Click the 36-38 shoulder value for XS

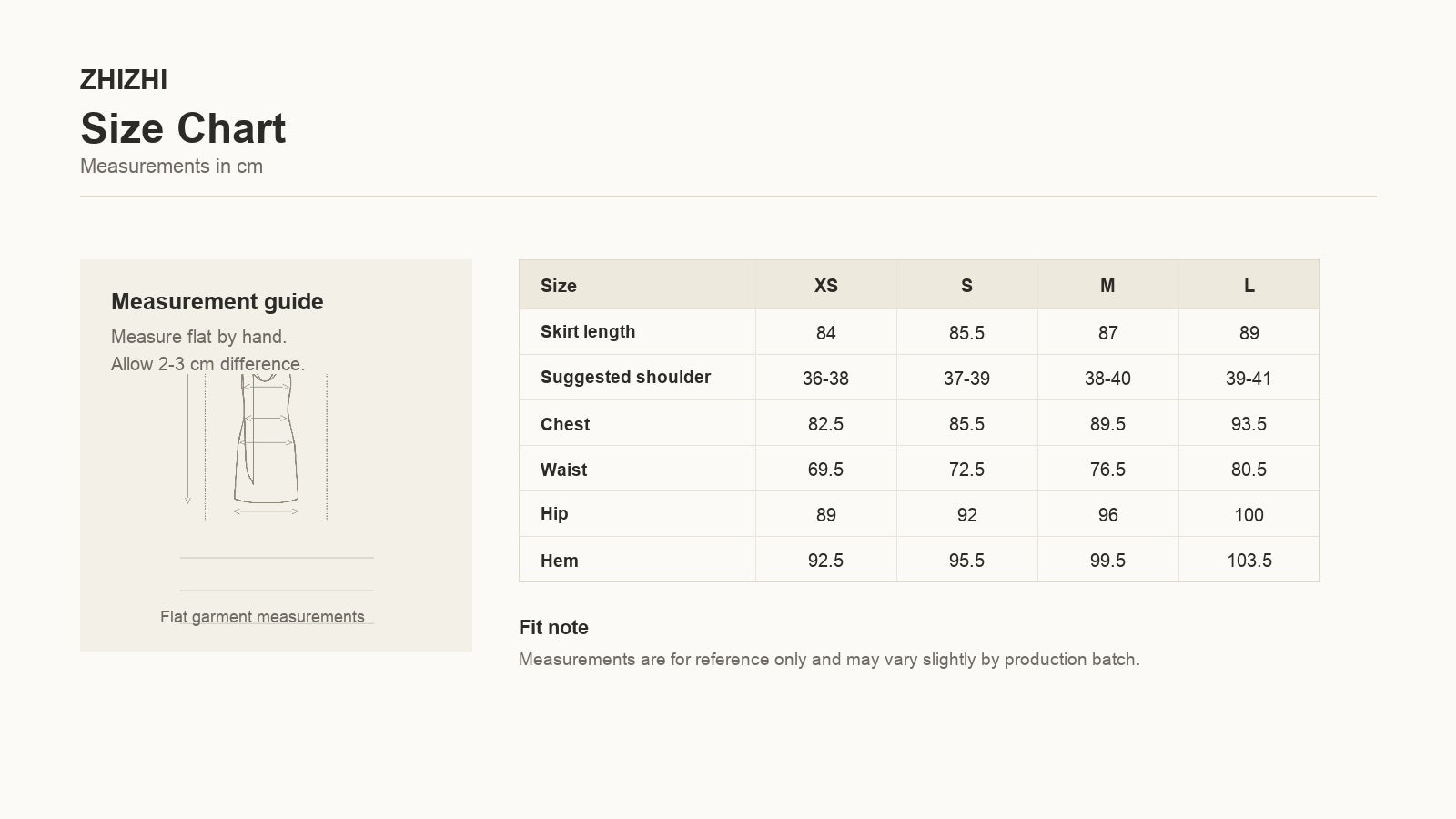click(x=825, y=379)
